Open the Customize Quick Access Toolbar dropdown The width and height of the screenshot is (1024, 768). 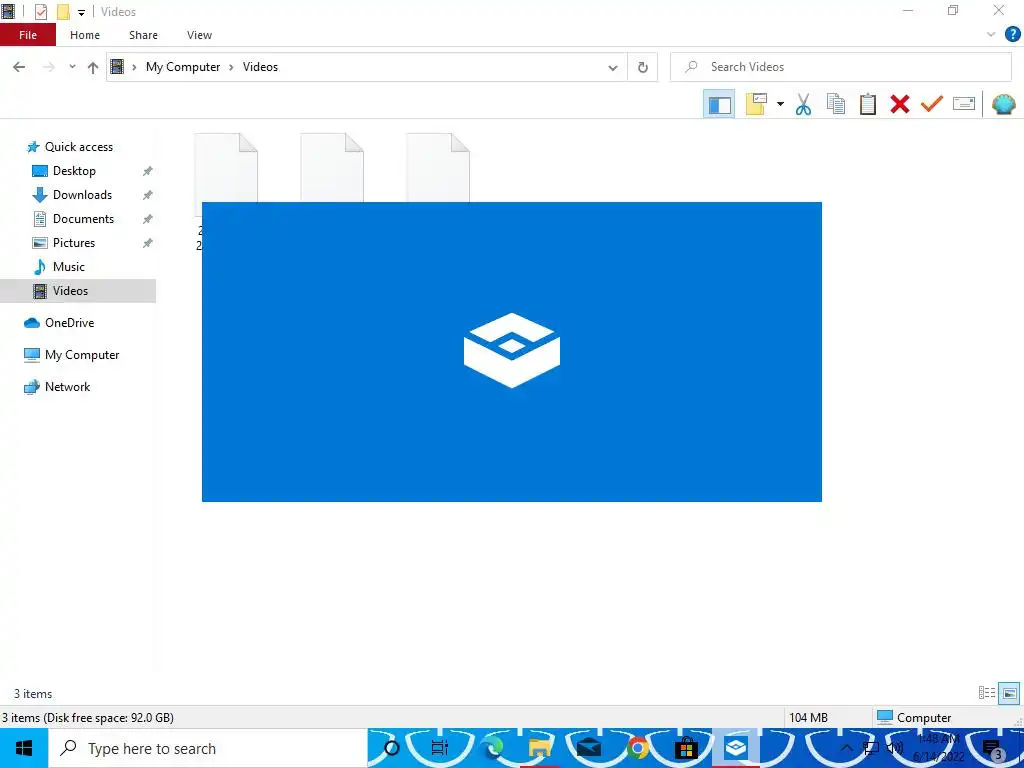click(x=81, y=12)
